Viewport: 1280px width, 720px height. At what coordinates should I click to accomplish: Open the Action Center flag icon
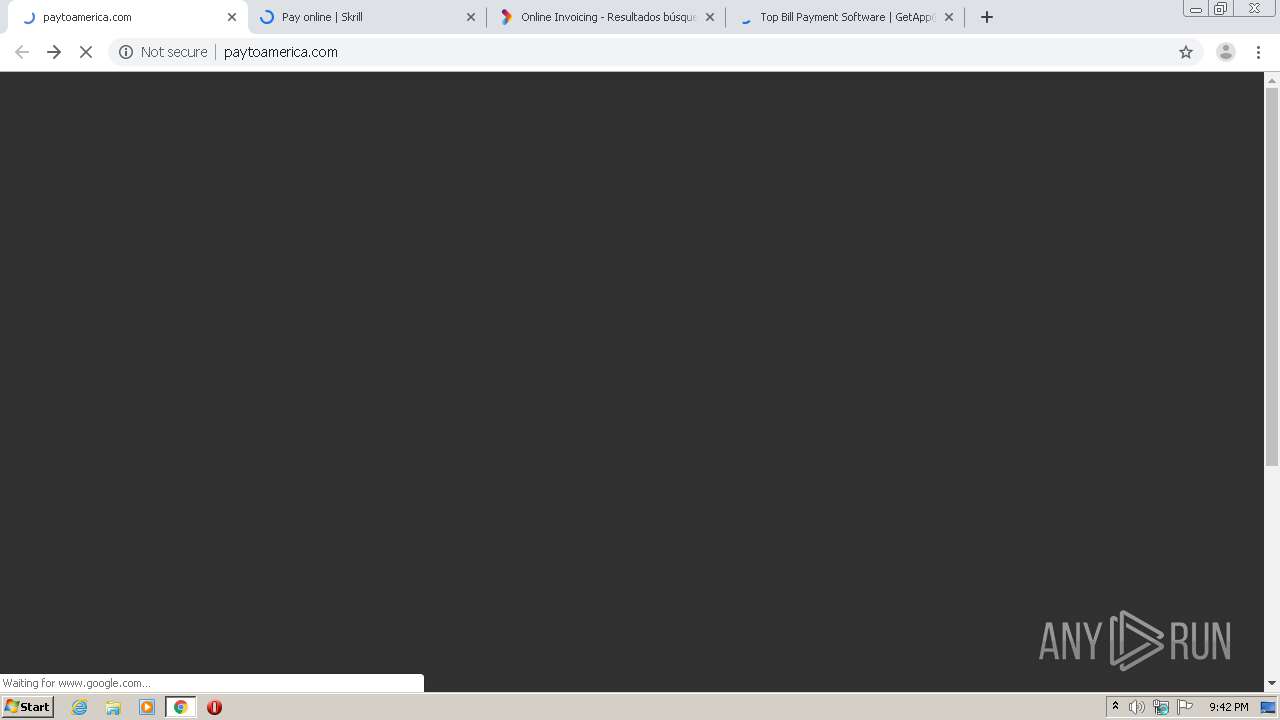[x=1185, y=707]
